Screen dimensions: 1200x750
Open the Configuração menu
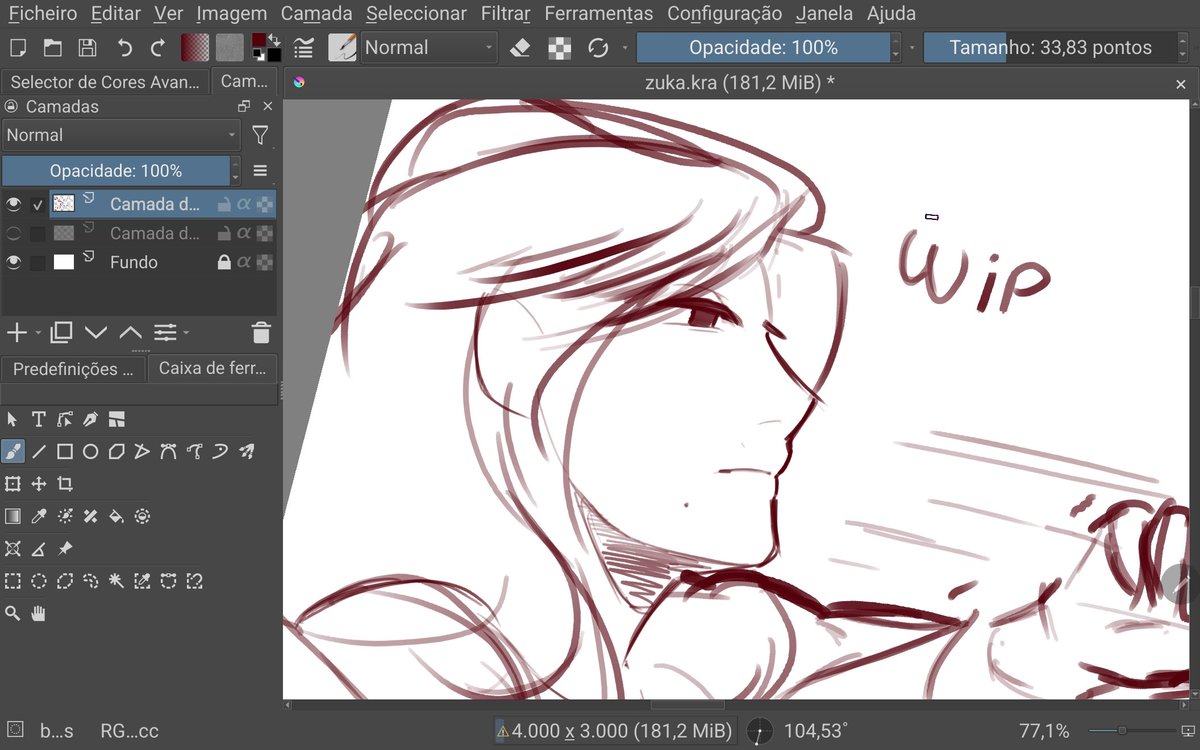tap(724, 14)
